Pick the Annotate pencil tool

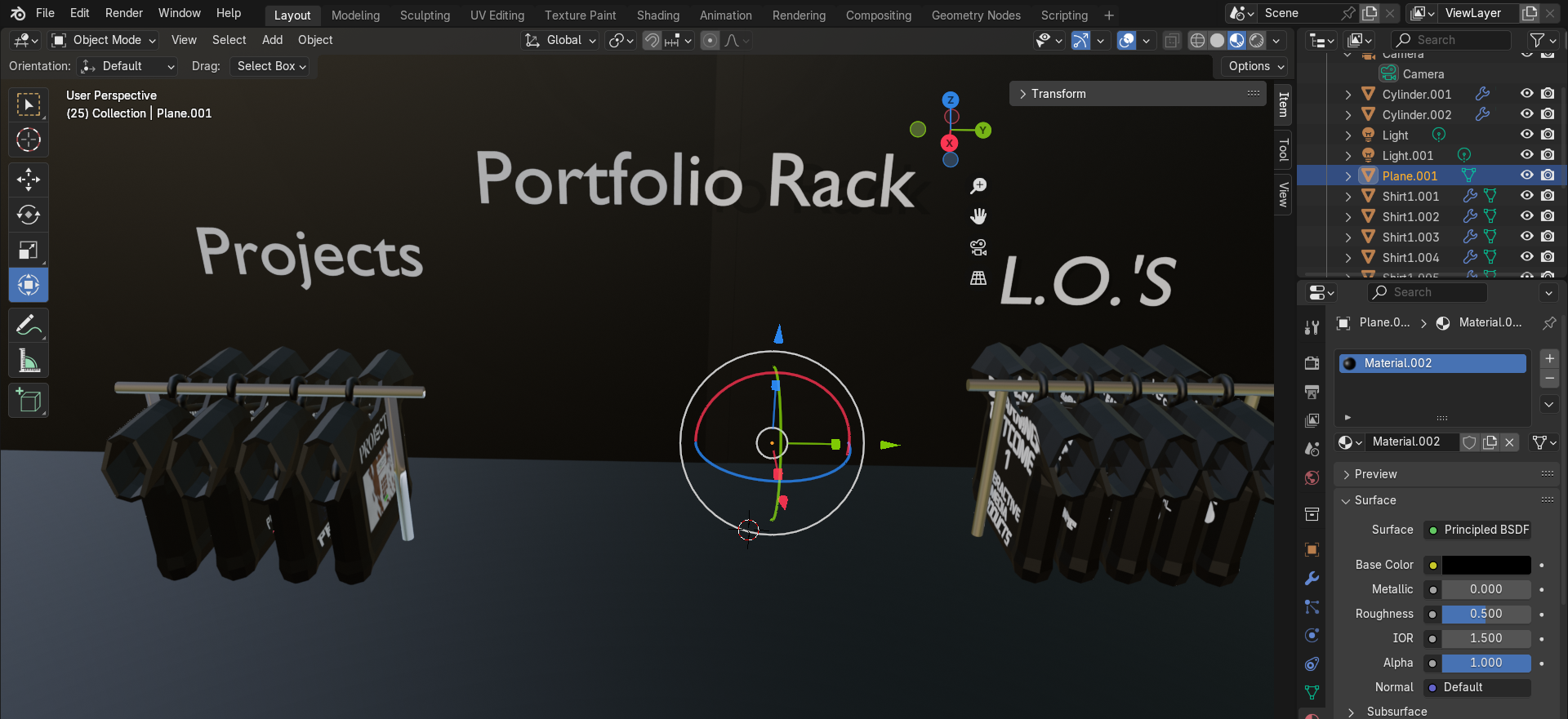pyautogui.click(x=29, y=325)
